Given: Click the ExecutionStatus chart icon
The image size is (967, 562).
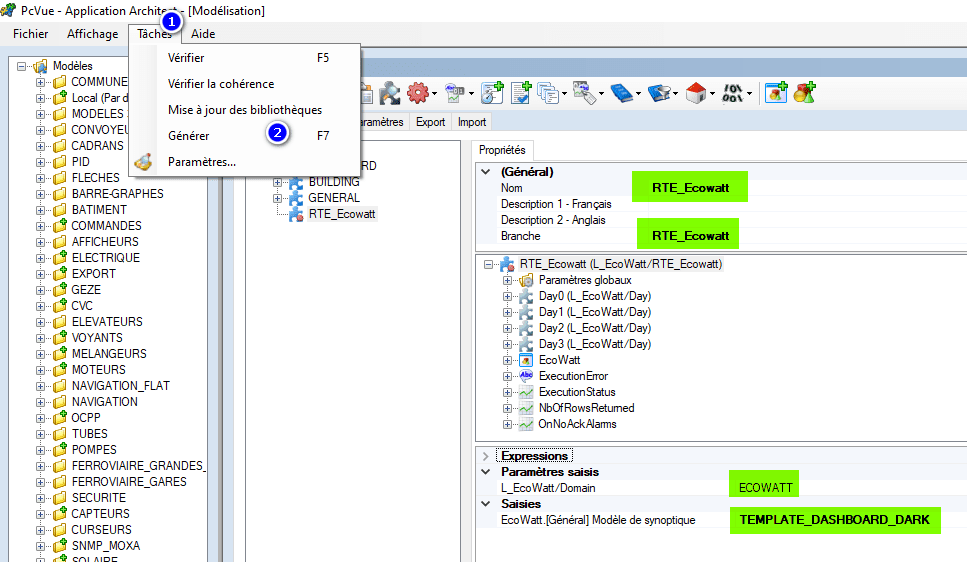Looking at the screenshot, I should pos(526,392).
